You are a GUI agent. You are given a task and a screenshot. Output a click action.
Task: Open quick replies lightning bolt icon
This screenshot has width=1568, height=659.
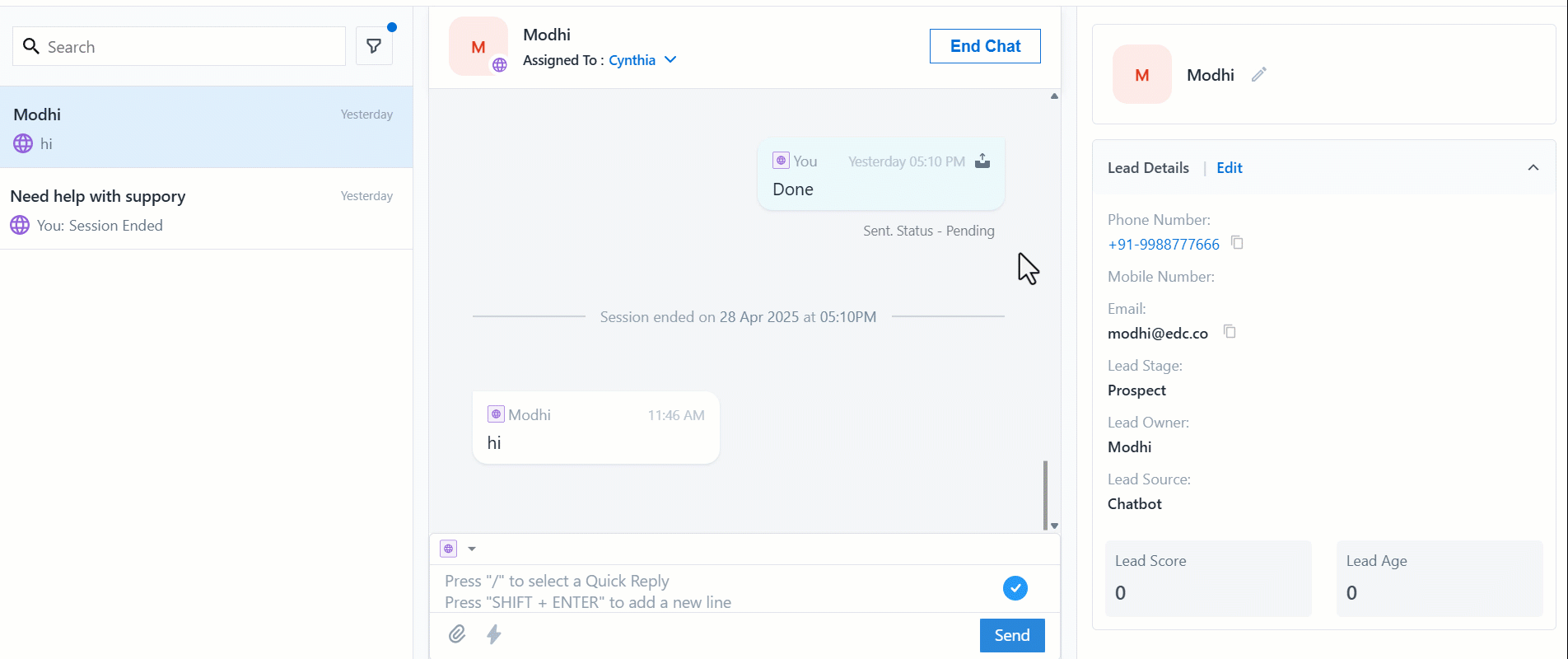click(x=494, y=633)
